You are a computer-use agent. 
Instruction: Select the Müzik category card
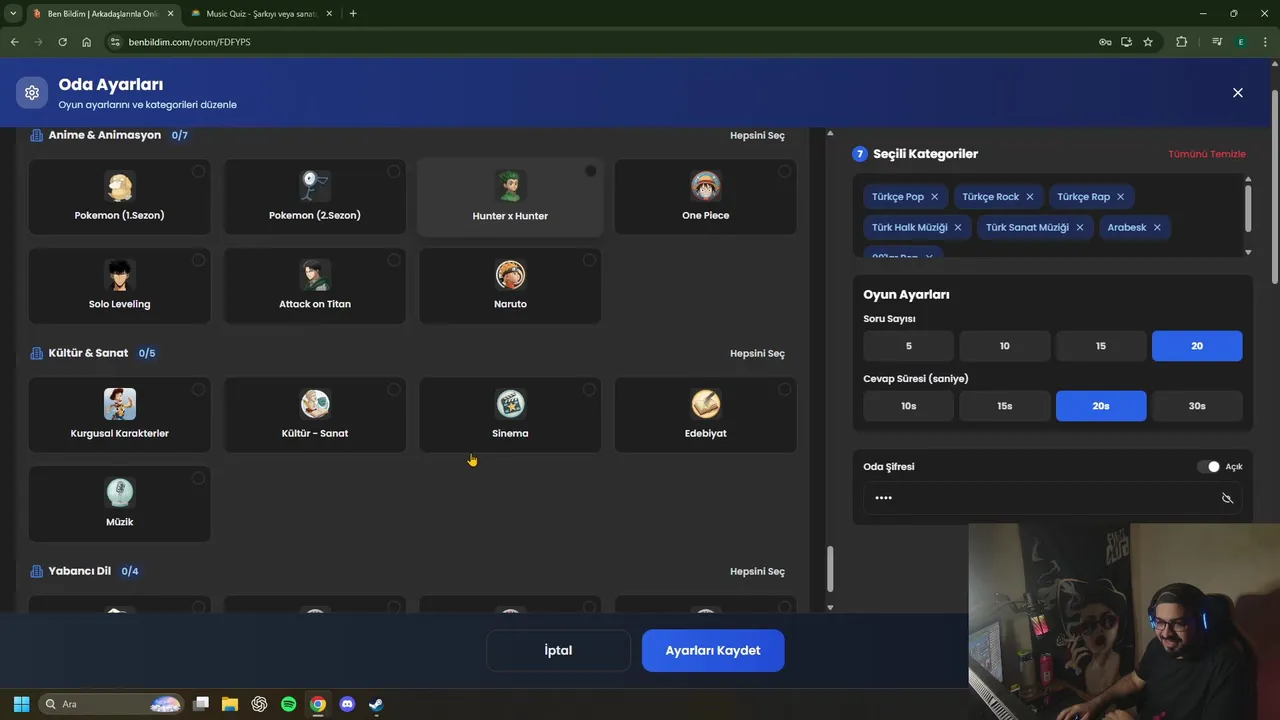(x=120, y=504)
